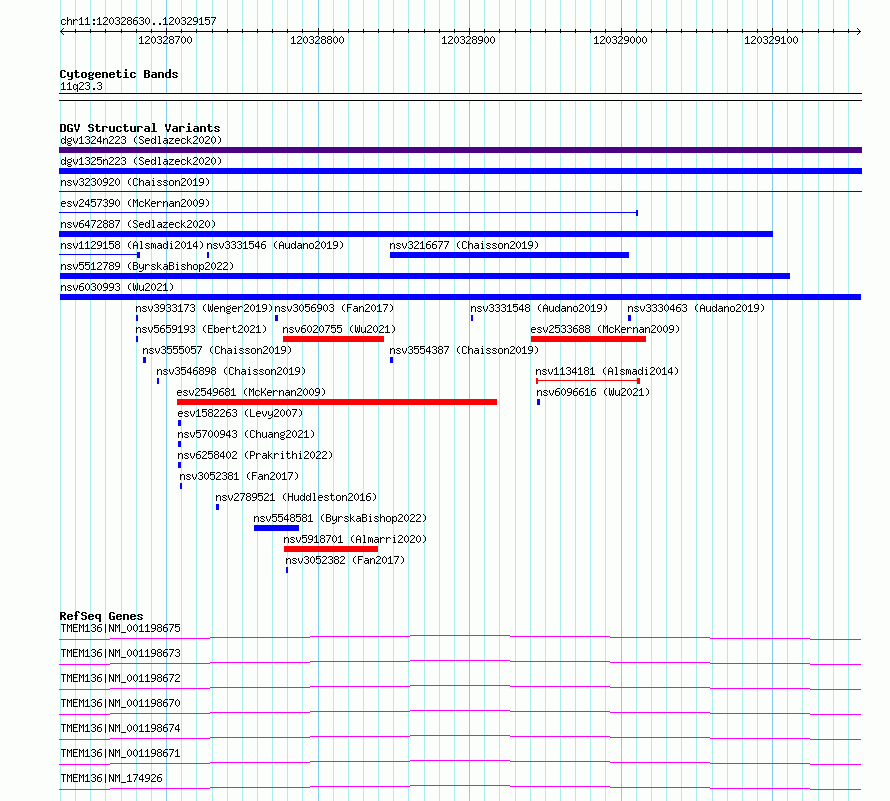The height and width of the screenshot is (801, 890).
Task: Click the dgv1325n223 (Sedlazeck2020) variant label
Action: tap(141, 161)
